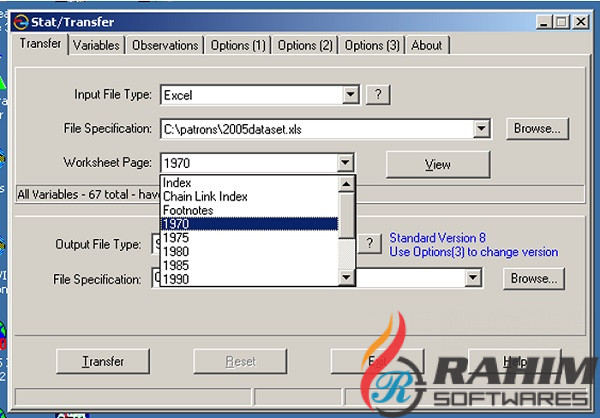This screenshot has width=600, height=418.
Task: Open the Observations tab
Action: [165, 45]
